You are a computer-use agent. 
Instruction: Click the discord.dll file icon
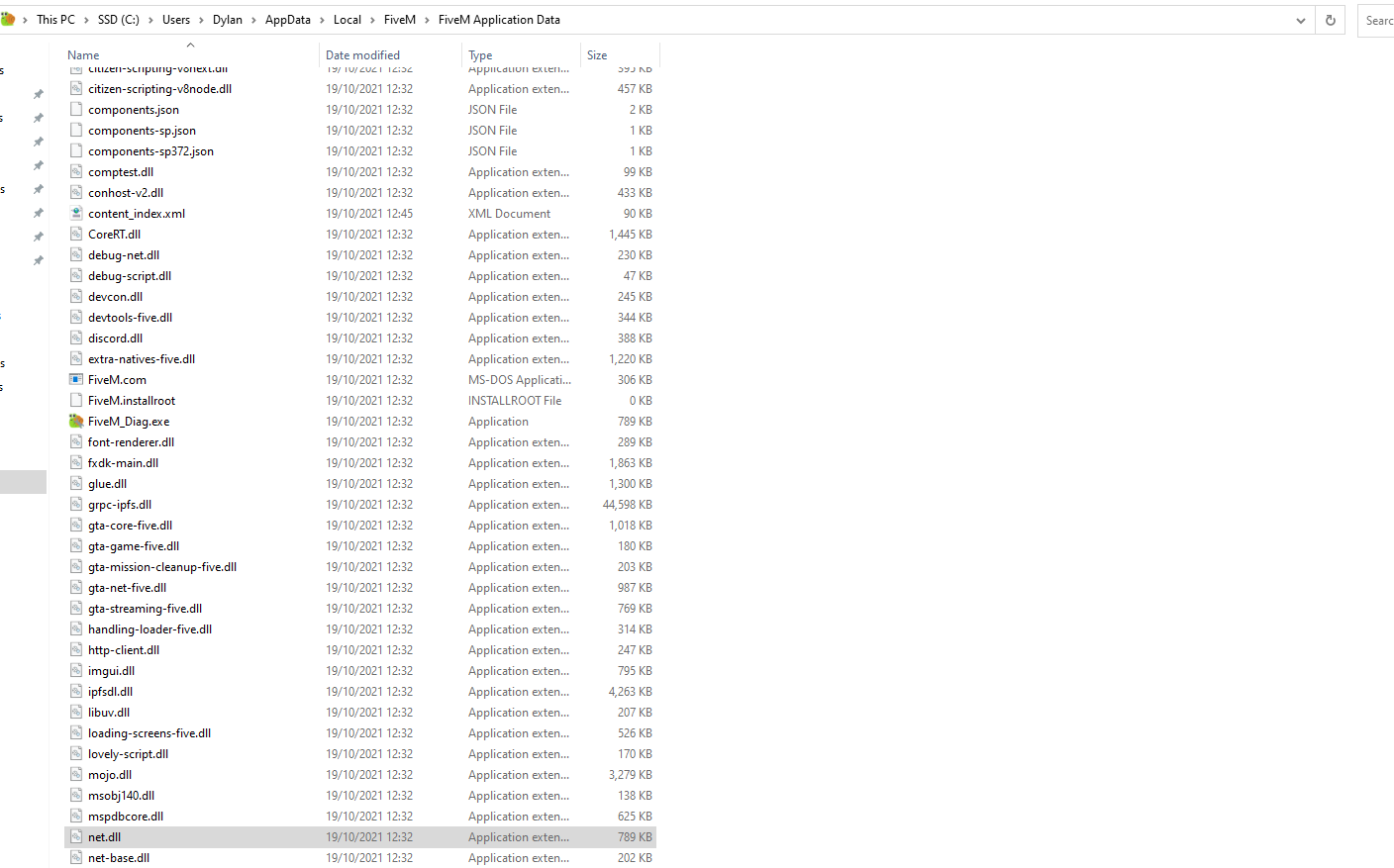coord(76,338)
